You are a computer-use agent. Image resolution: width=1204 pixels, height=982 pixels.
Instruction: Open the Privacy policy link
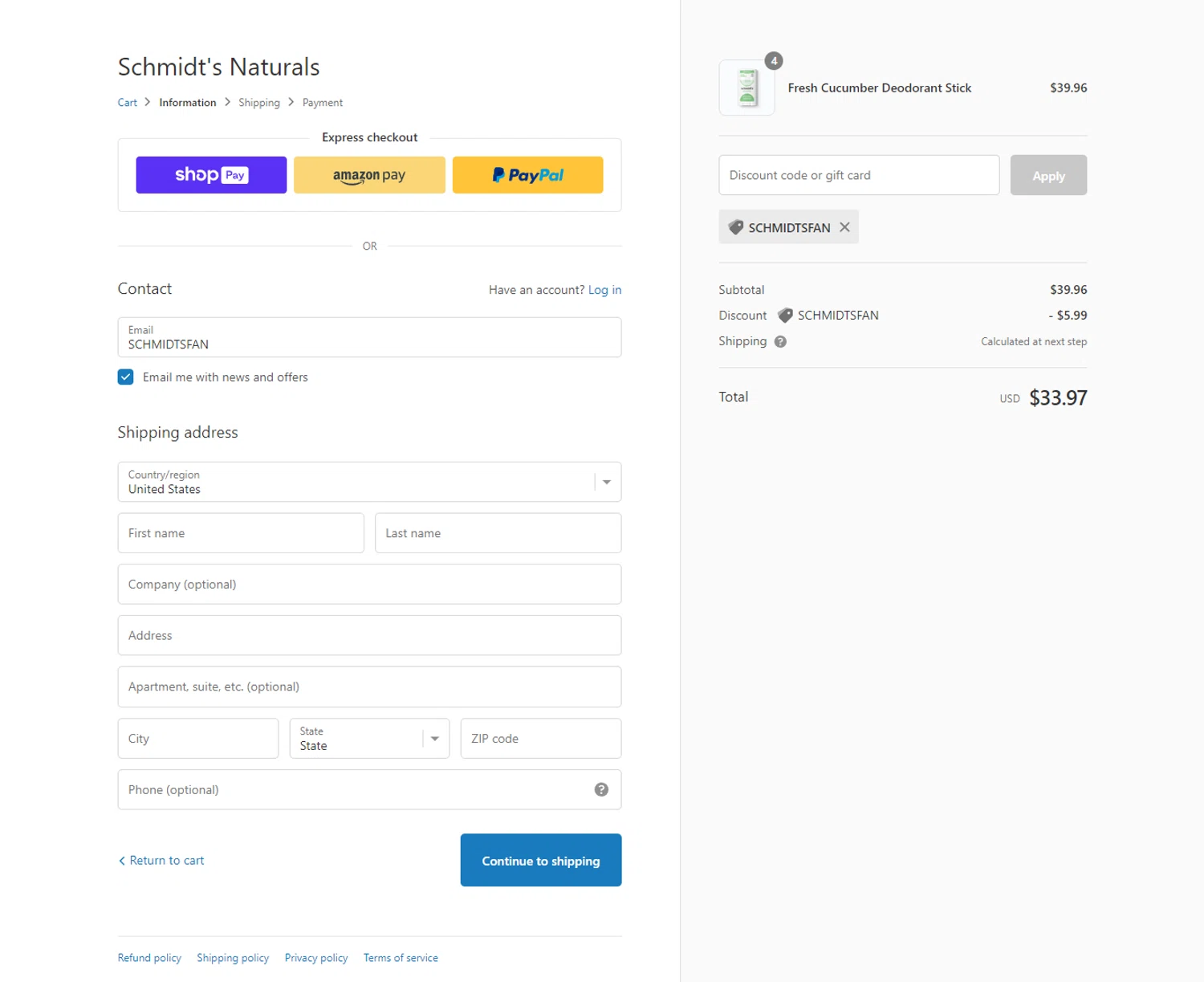point(316,958)
